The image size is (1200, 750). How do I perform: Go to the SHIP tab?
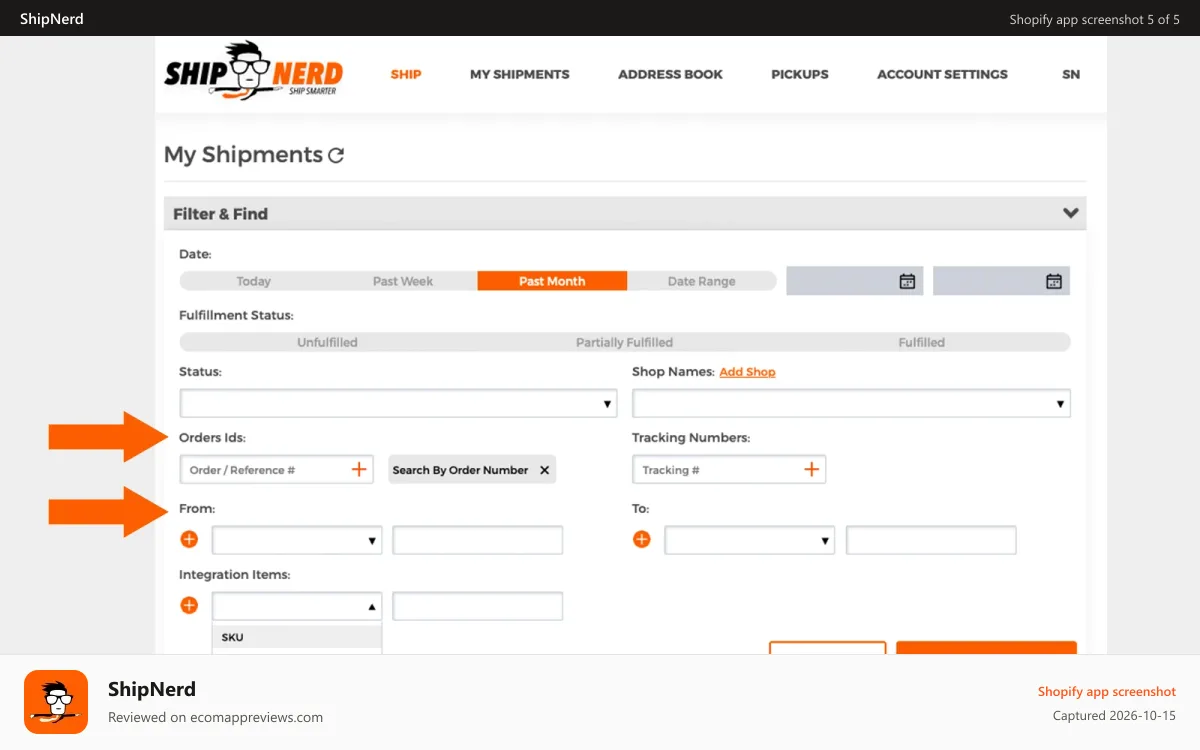(406, 74)
